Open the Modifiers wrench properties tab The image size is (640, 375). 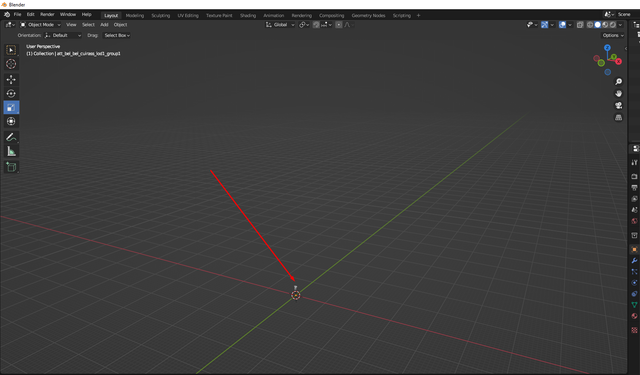634,260
